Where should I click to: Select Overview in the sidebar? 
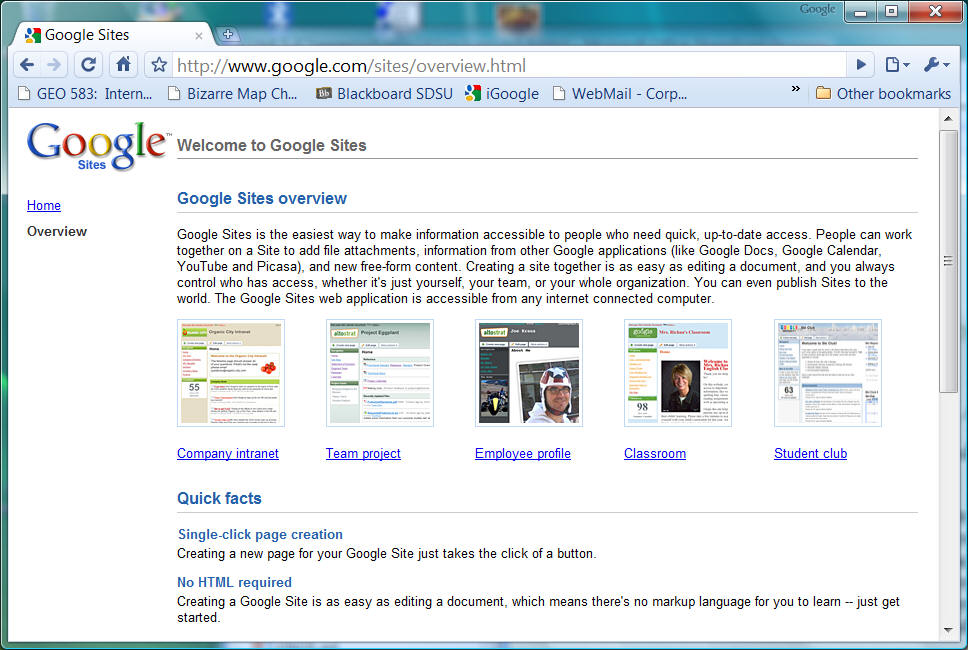57,231
